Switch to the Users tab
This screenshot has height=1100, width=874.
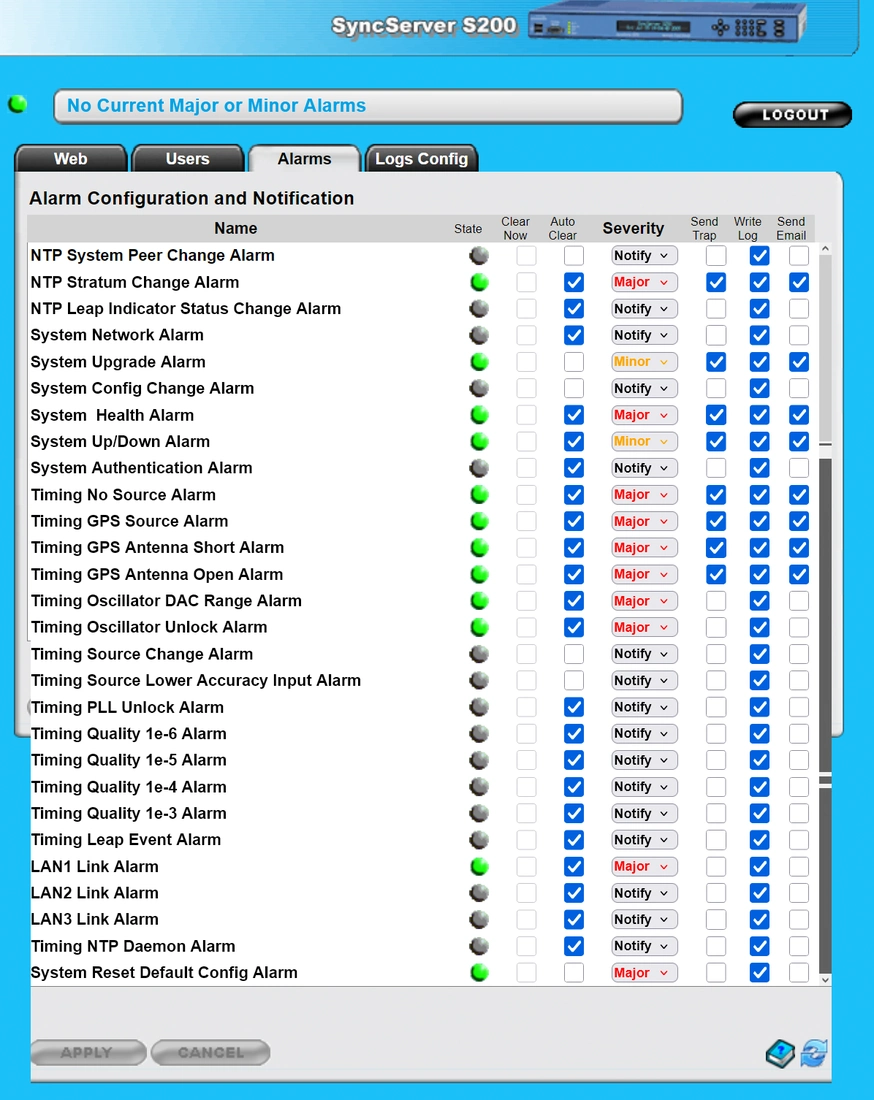(187, 159)
